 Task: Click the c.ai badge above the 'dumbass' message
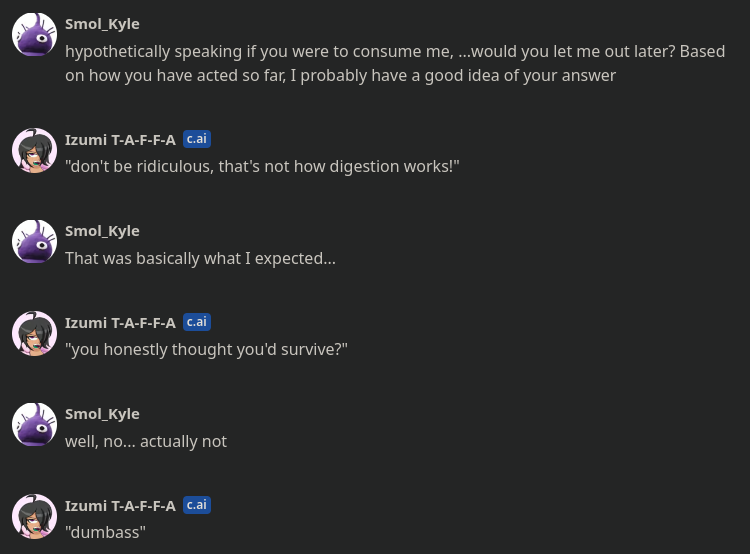[197, 505]
